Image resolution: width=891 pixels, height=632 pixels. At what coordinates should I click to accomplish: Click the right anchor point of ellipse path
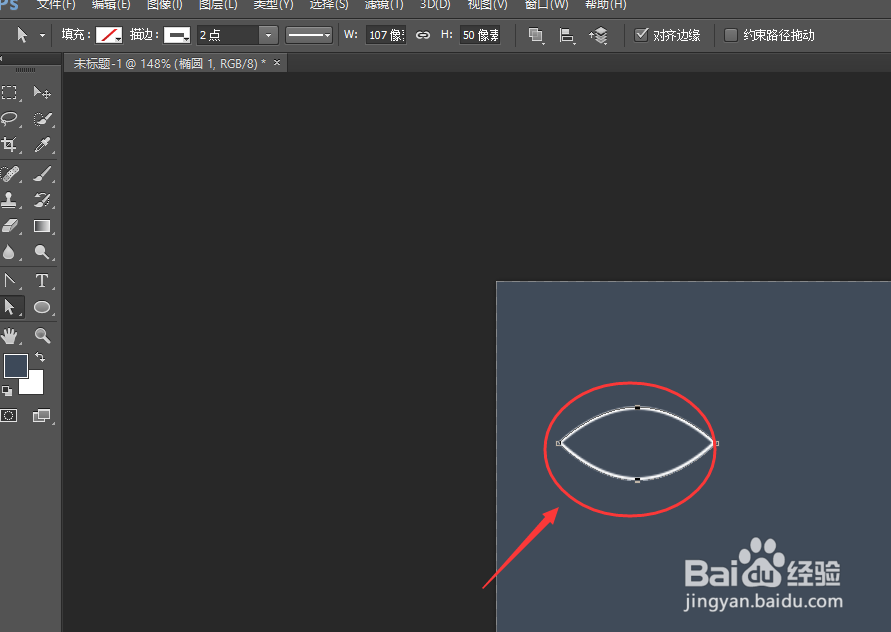(716, 443)
